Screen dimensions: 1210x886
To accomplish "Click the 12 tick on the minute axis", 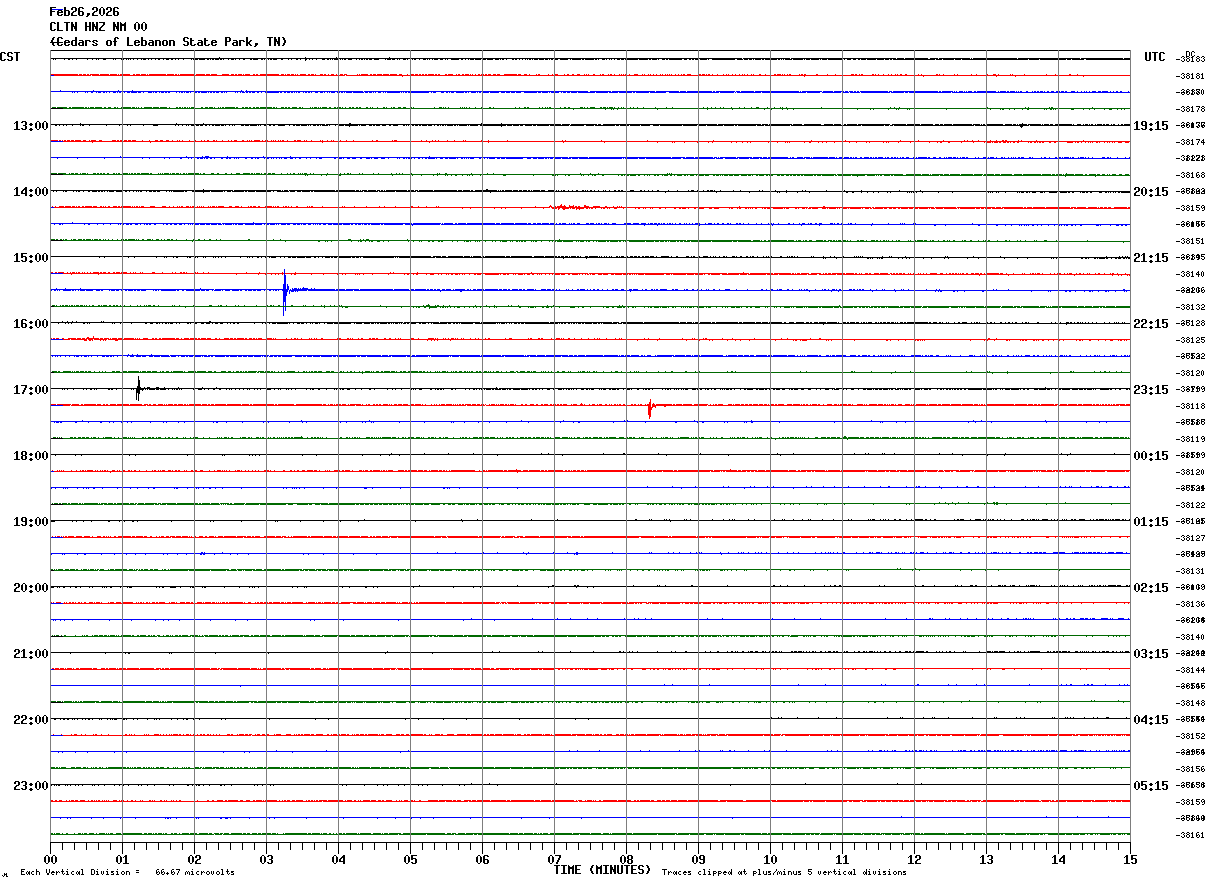I will 914,859.
